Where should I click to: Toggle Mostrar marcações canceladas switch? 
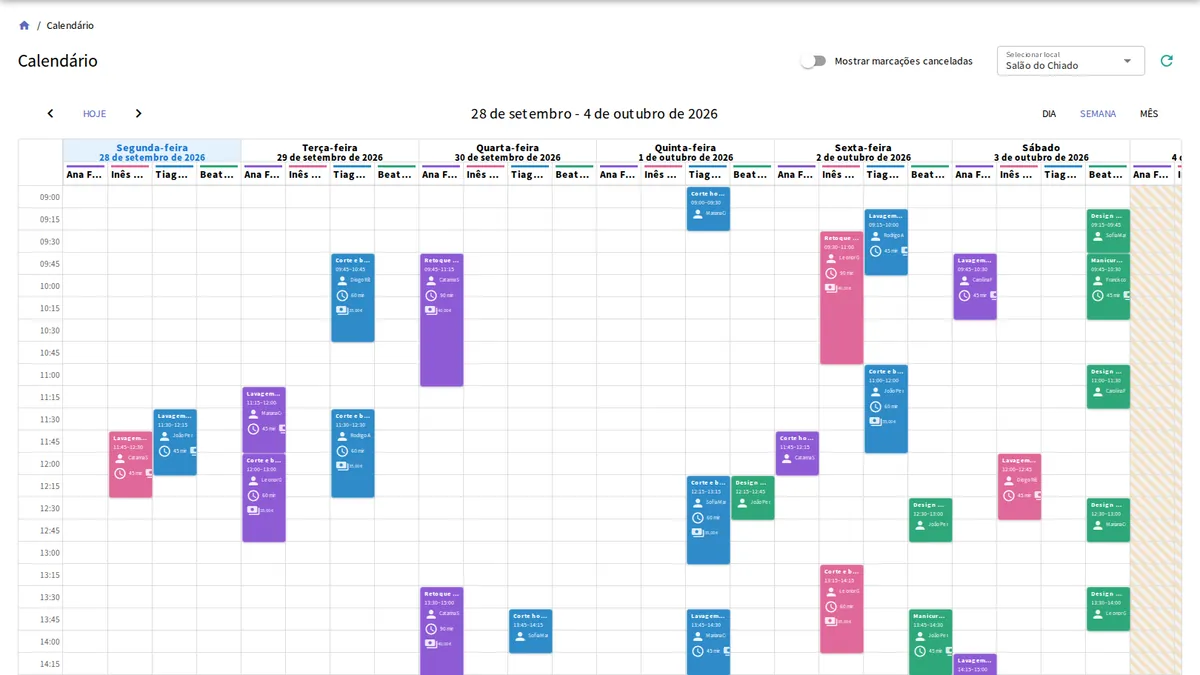(x=814, y=61)
